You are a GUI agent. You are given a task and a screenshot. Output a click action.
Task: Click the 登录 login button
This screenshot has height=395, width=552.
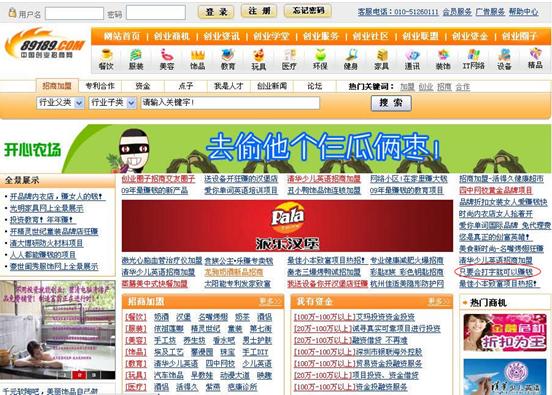[216, 12]
